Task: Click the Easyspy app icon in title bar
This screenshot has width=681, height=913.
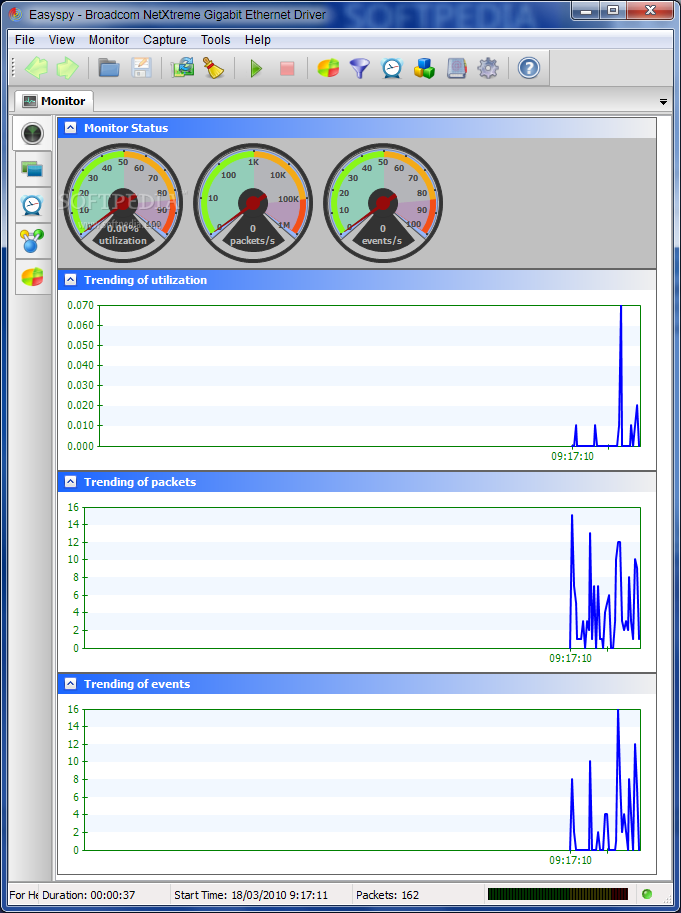Action: pos(15,14)
